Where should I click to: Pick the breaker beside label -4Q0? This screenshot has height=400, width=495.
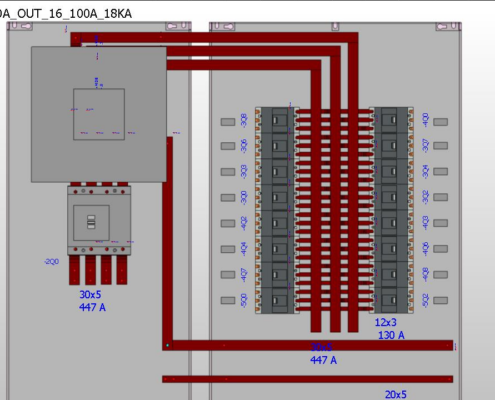[x=391, y=120]
